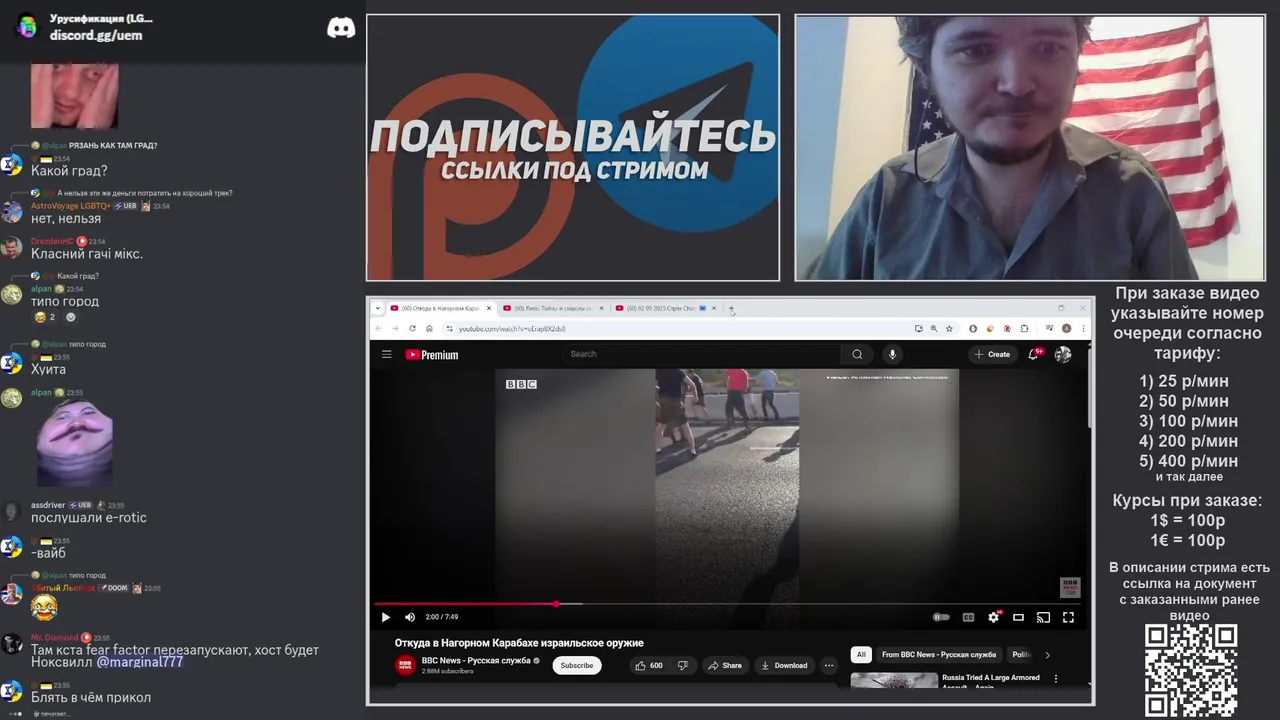Open the YouTube account avatar menu
Image resolution: width=1280 pixels, height=720 pixels.
[1063, 354]
